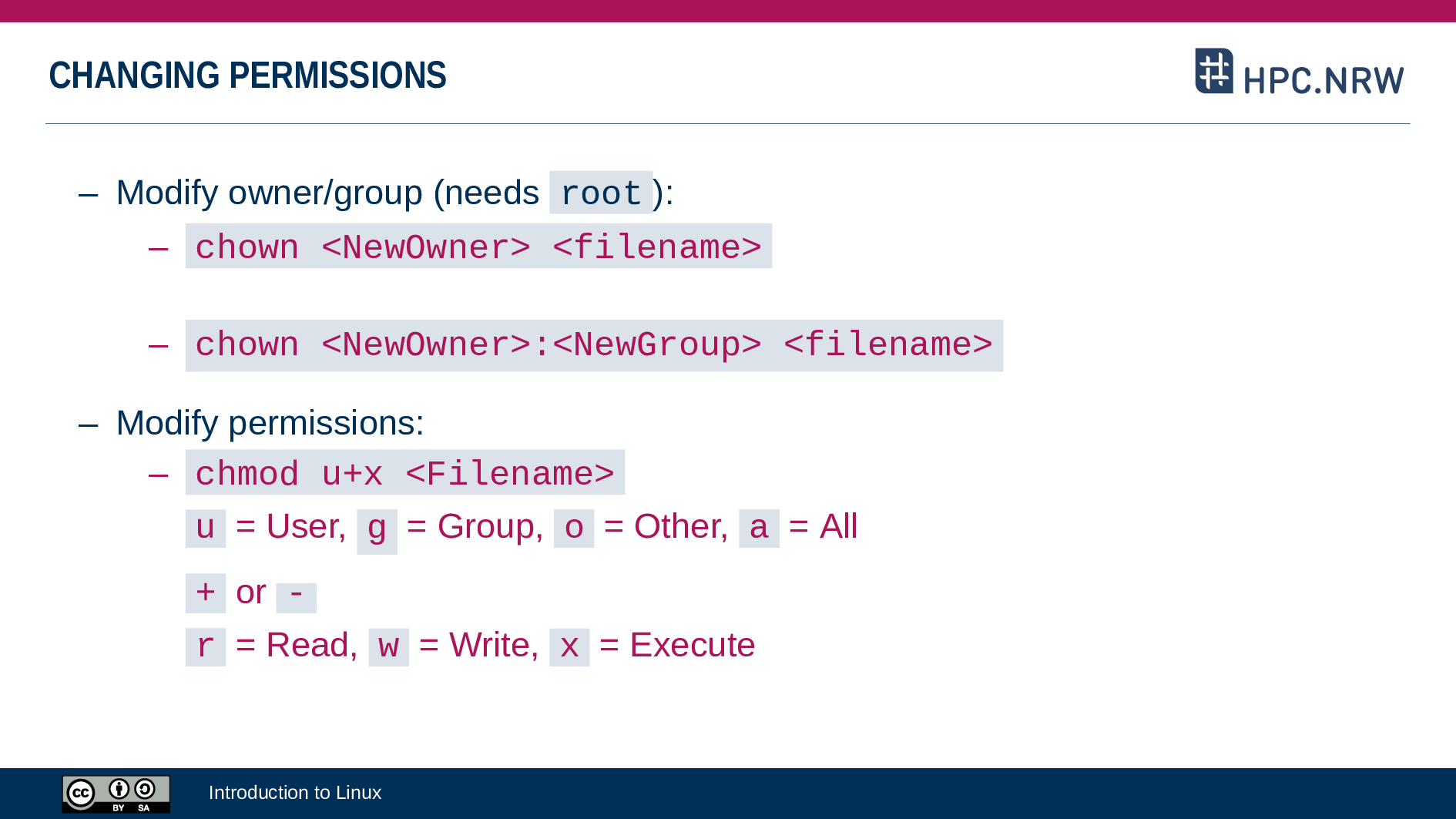The width and height of the screenshot is (1456, 819).
Task: Click the BY attribution person icon
Action: coord(119,789)
